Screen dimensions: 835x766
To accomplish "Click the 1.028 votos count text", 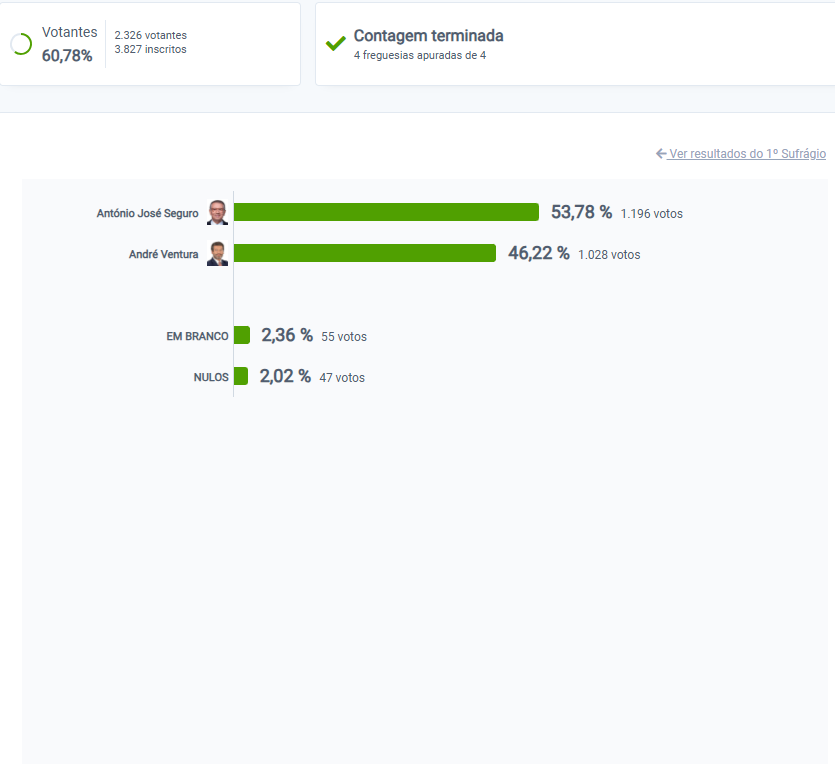I will pyautogui.click(x=609, y=255).
